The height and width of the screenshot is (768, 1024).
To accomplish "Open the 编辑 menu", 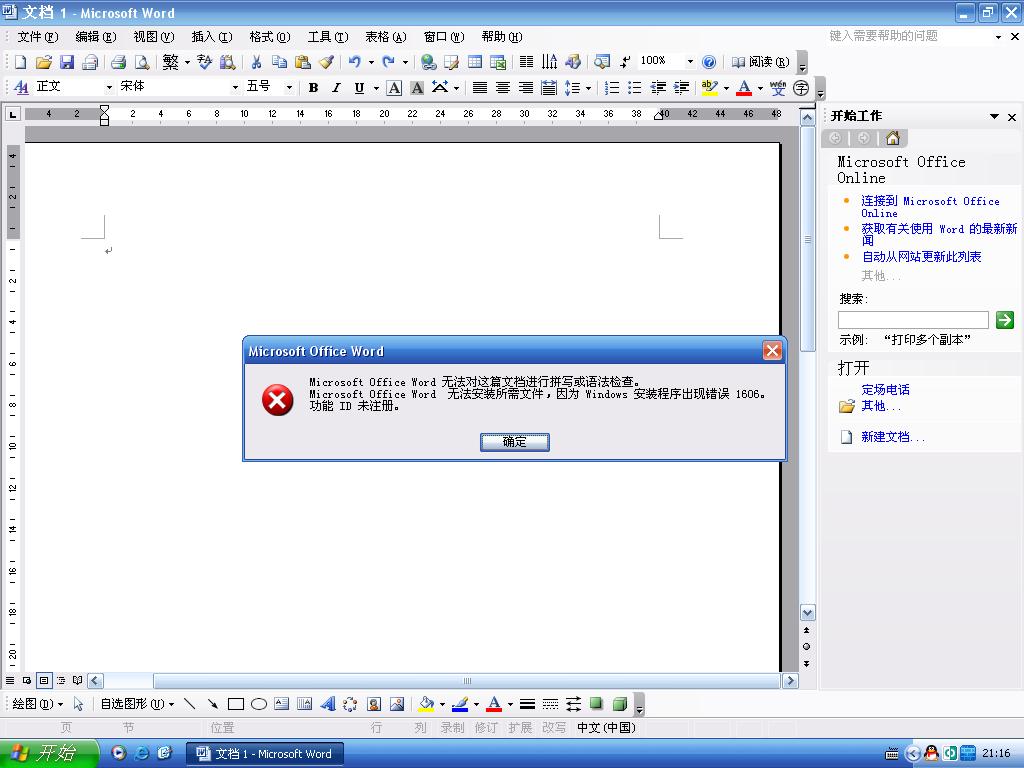I will 95,37.
